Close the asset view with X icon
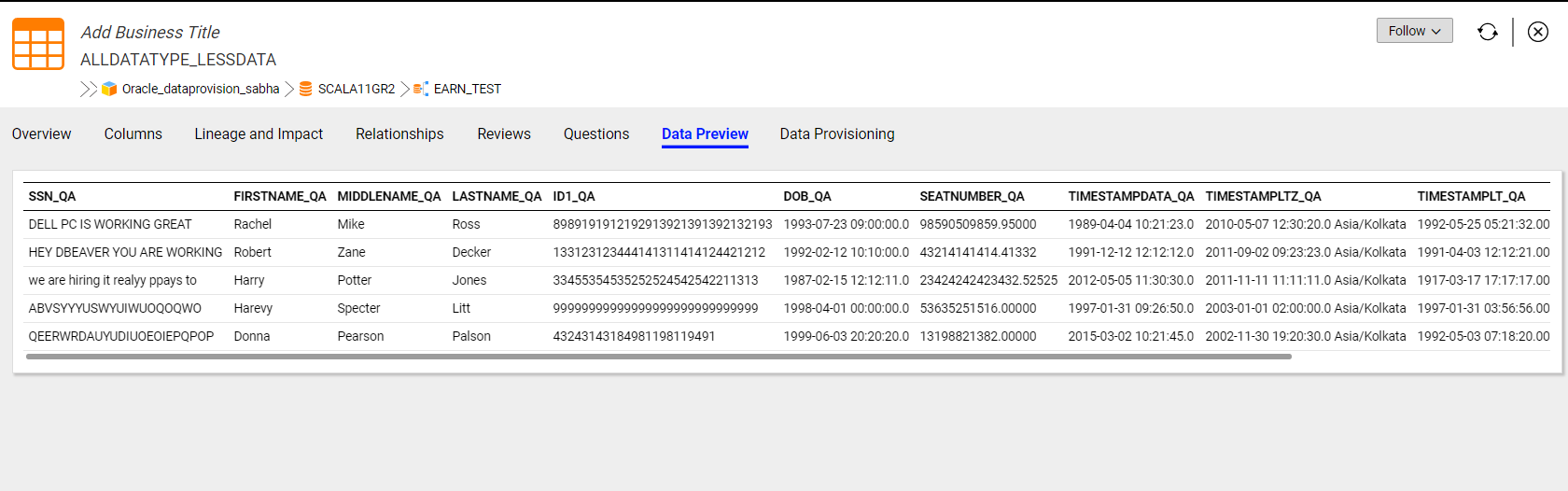The image size is (1568, 491). [1538, 32]
